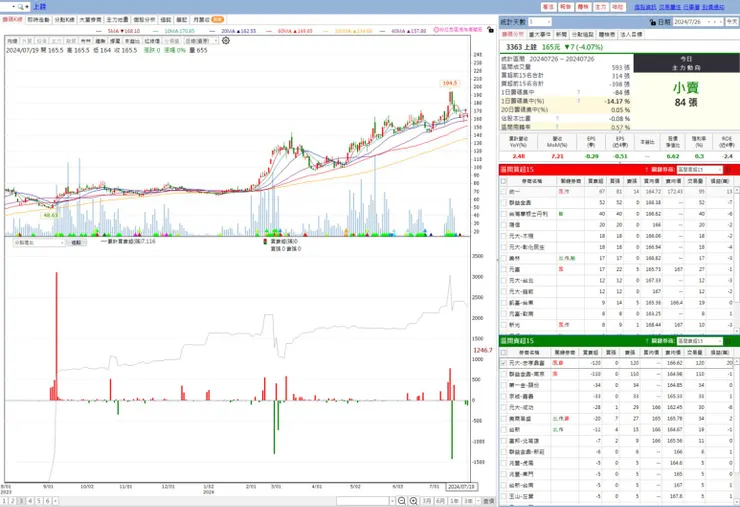Image resolution: width=740 pixels, height=507 pixels.
Task: Click the question mark icon in 區間買超15 header
Action: pos(646,169)
